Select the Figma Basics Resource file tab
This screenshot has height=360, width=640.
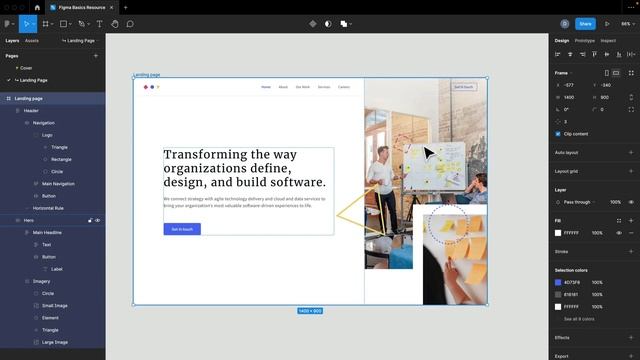pyautogui.click(x=82, y=7)
